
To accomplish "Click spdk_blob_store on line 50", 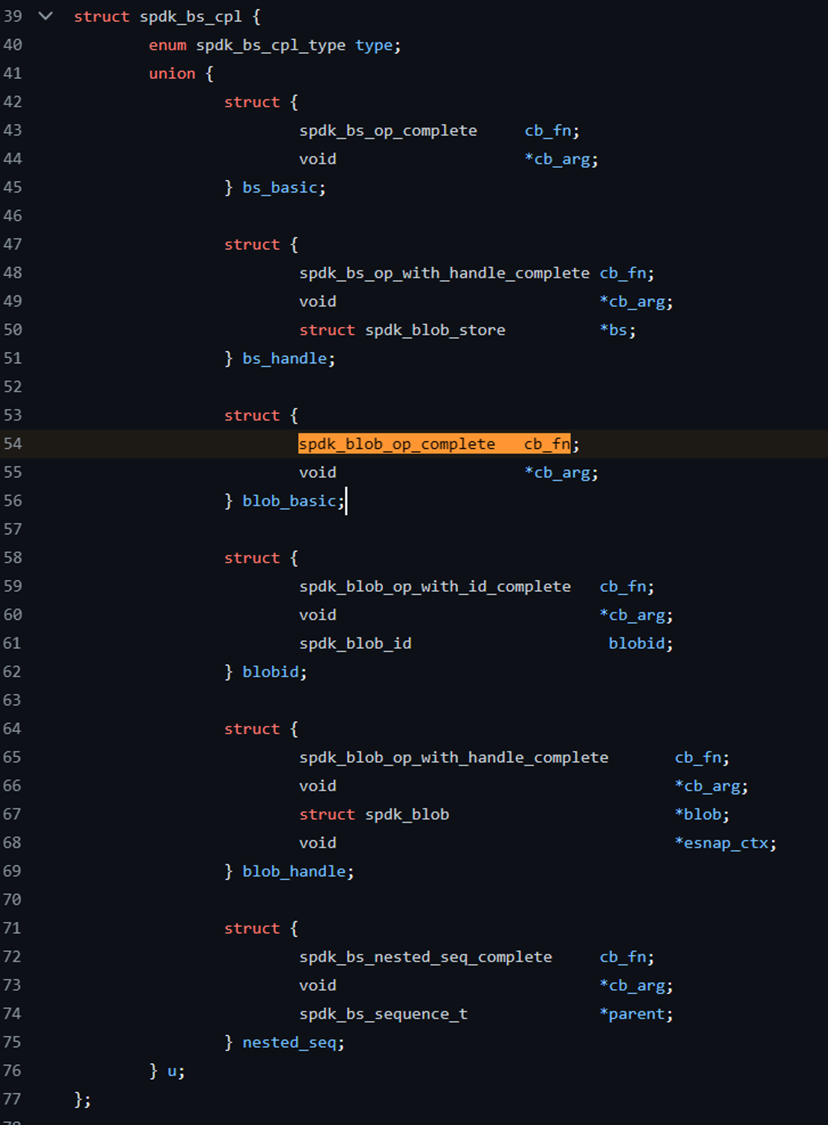I will coord(435,330).
